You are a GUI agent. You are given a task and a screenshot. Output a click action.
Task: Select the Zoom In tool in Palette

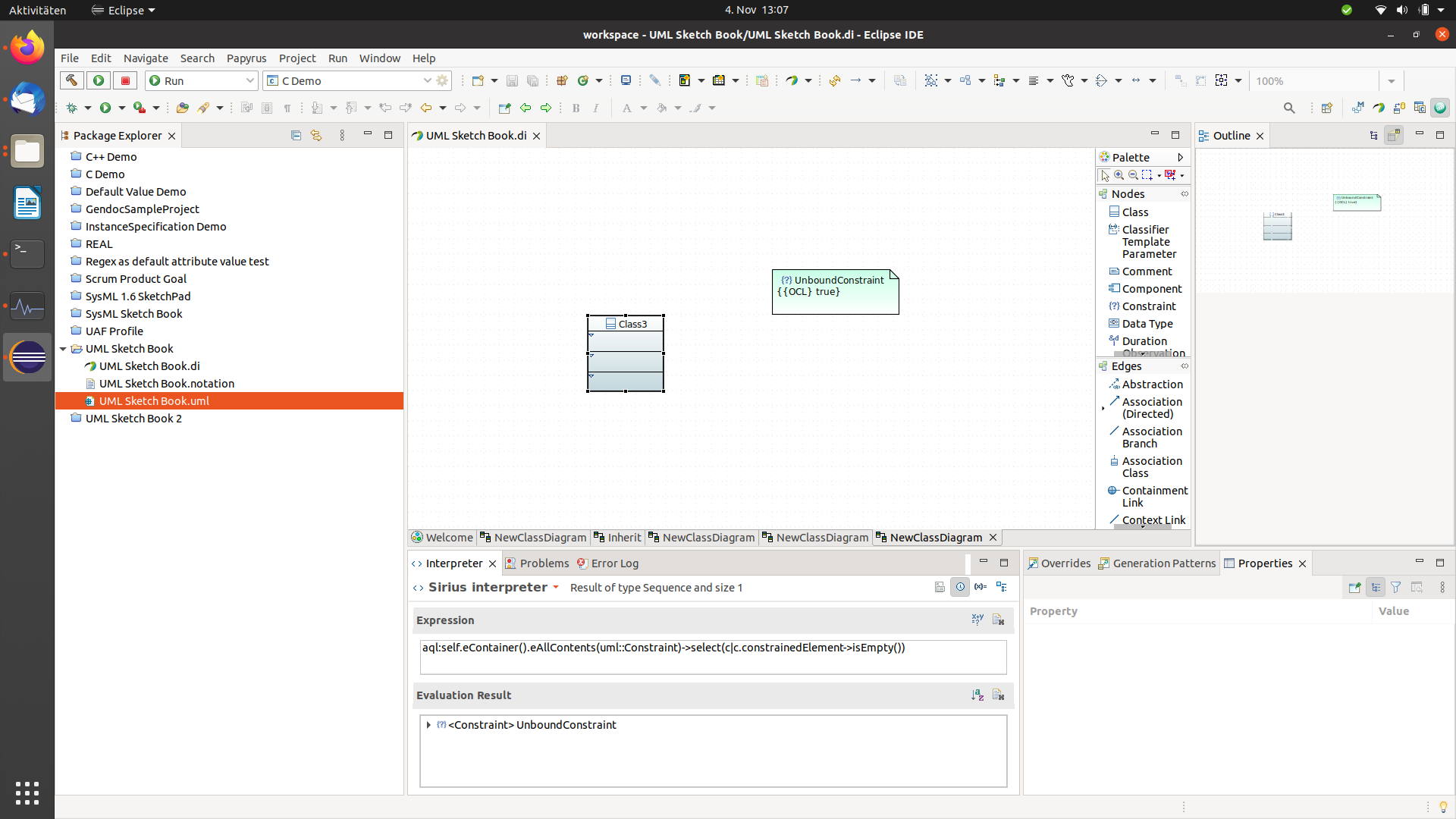click(x=1119, y=175)
